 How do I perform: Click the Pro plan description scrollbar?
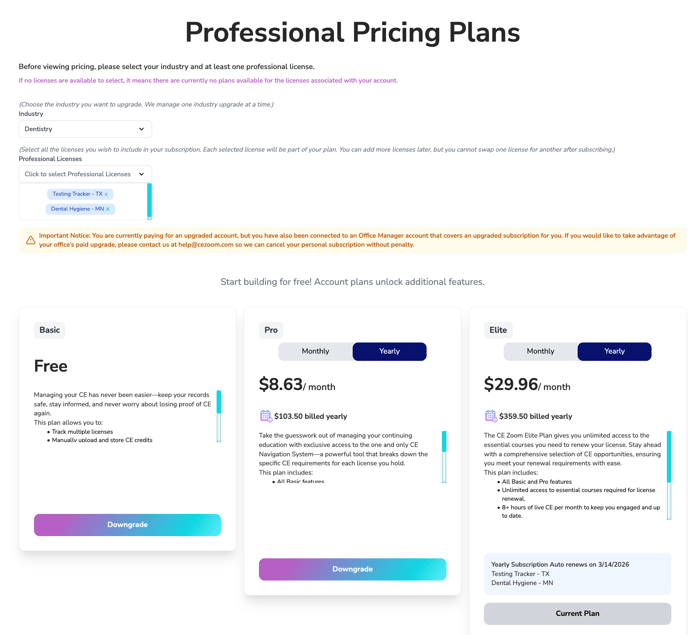(x=444, y=457)
